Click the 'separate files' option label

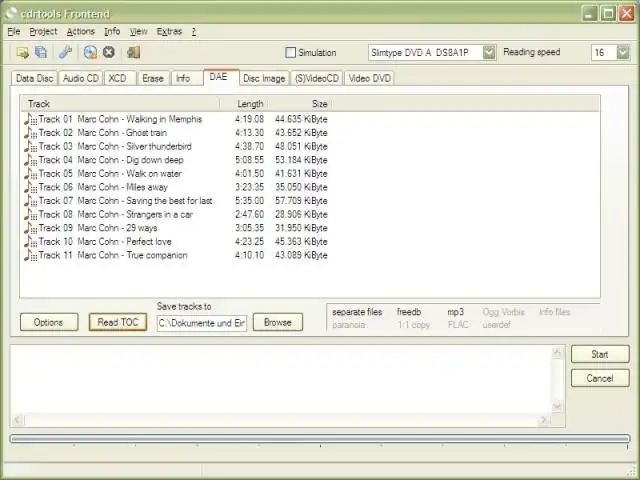(357, 312)
